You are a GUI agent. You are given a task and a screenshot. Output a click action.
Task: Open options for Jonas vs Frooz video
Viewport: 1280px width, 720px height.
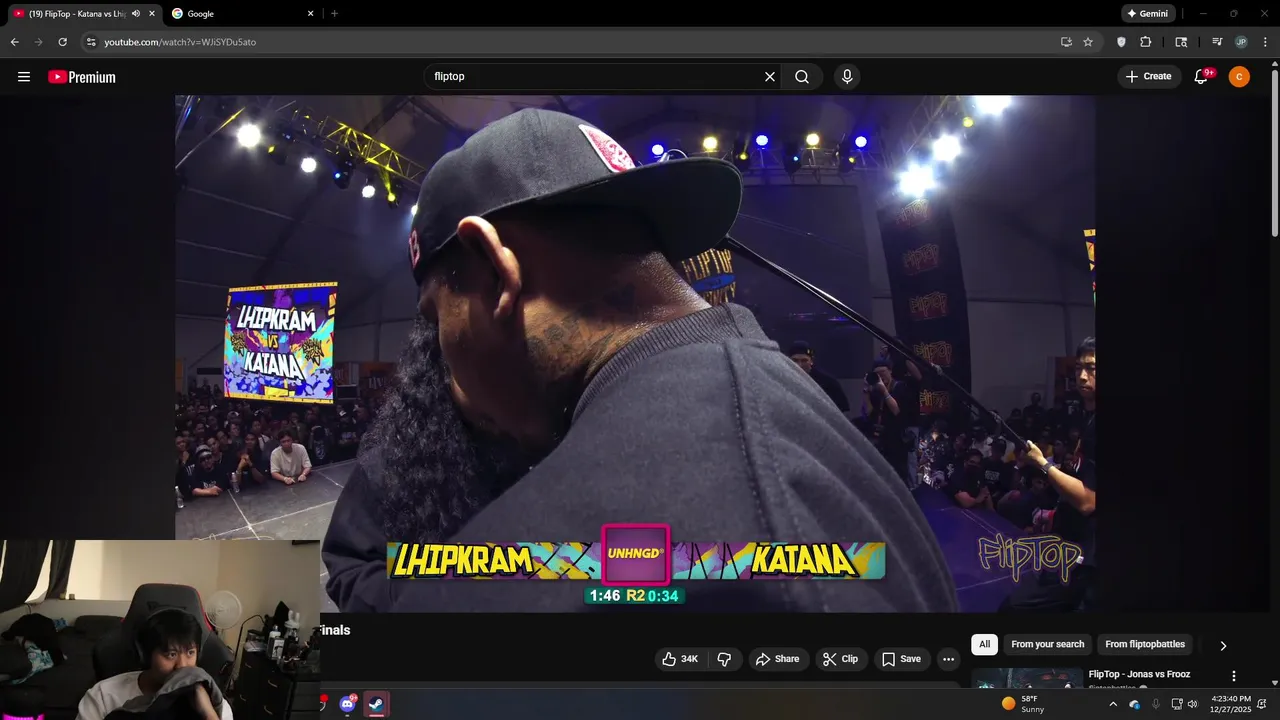click(x=1233, y=676)
